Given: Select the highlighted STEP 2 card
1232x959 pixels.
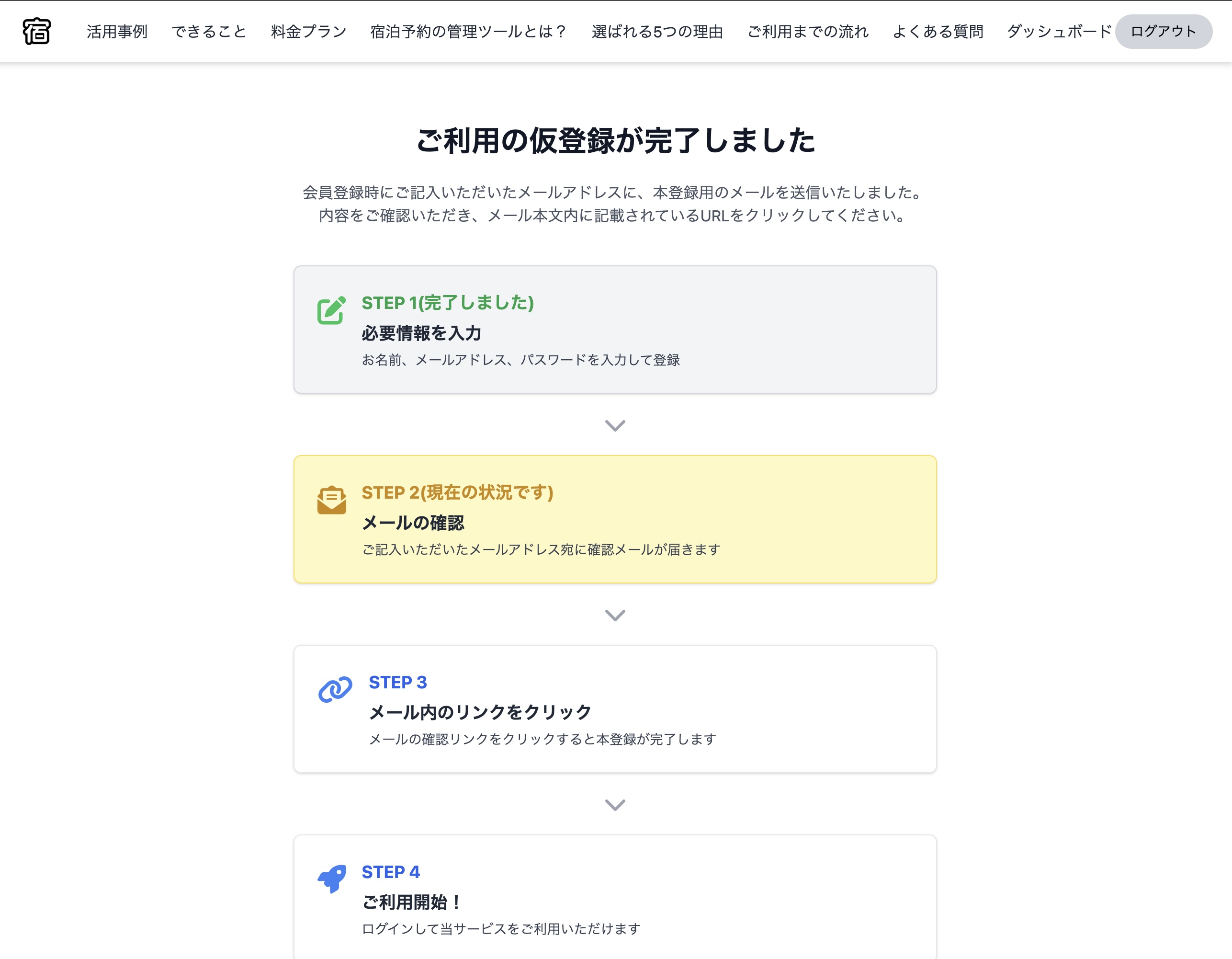Looking at the screenshot, I should click(616, 518).
